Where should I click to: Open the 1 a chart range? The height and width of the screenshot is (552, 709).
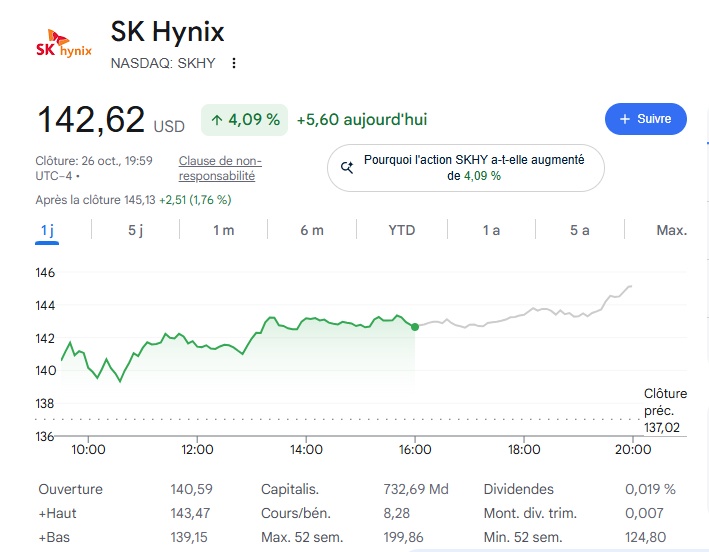[x=491, y=231]
